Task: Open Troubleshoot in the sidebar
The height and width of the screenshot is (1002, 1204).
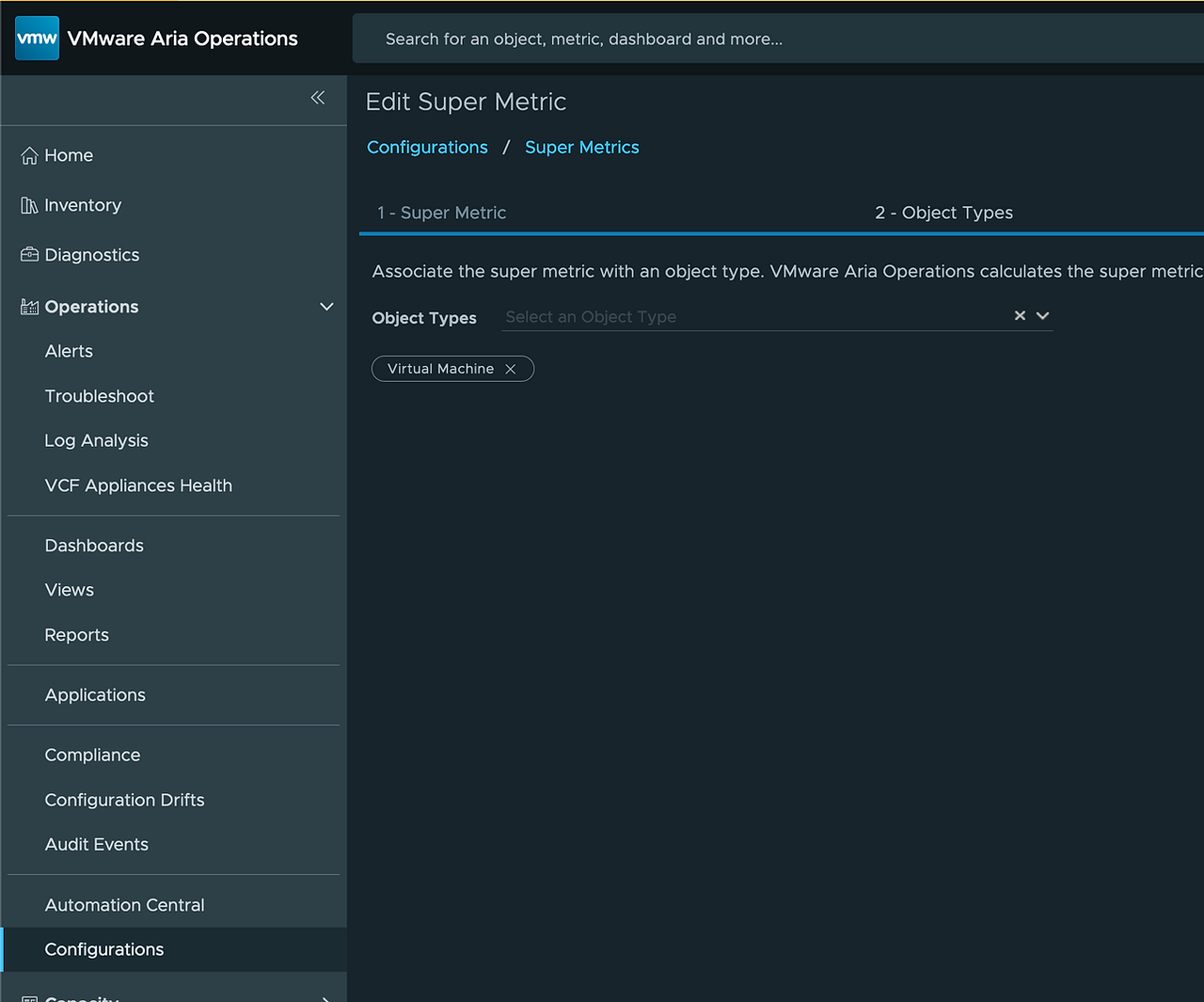Action: (100, 396)
